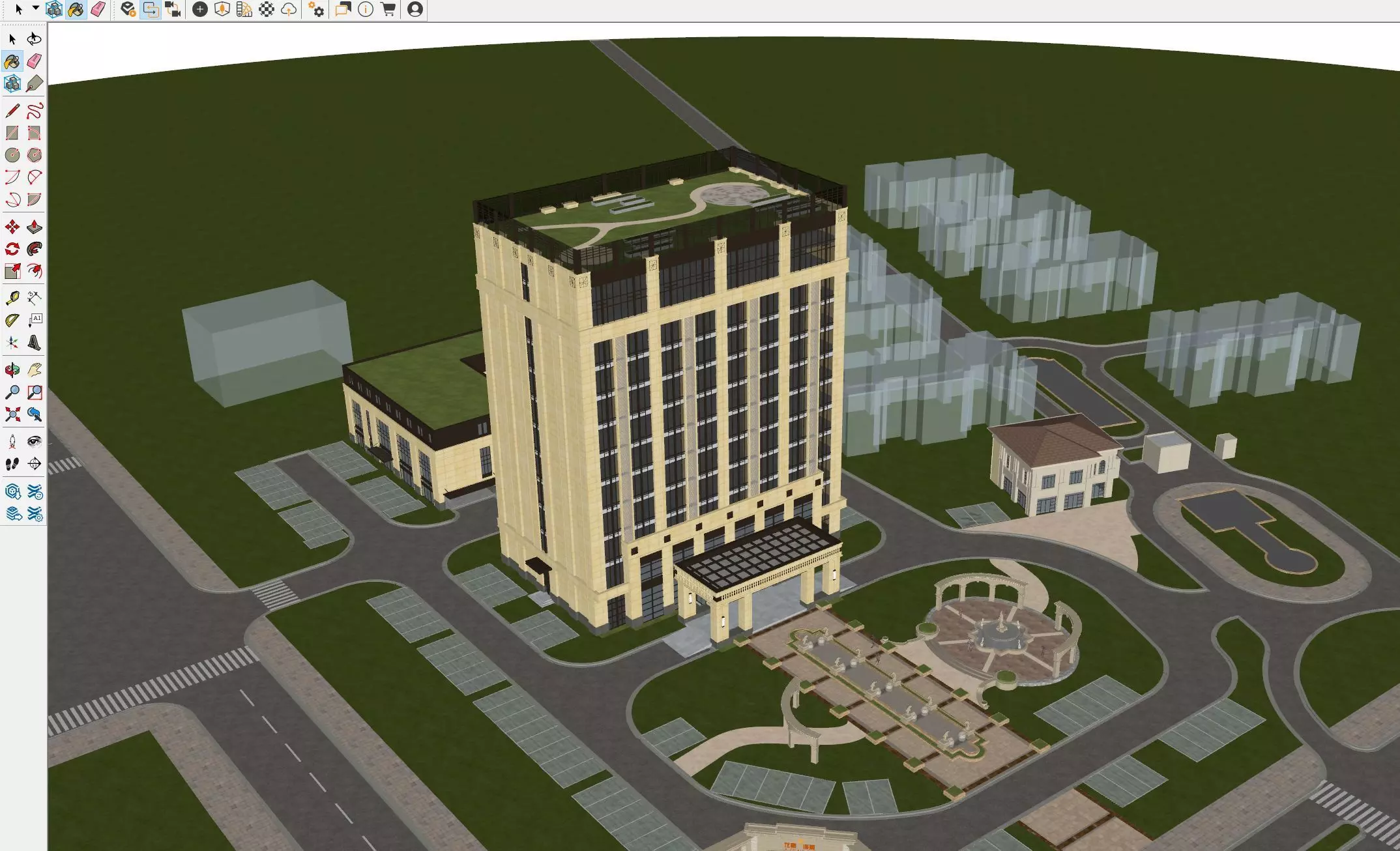Select the arrow tool in top toolbar
The height and width of the screenshot is (851, 1400).
pos(19,9)
